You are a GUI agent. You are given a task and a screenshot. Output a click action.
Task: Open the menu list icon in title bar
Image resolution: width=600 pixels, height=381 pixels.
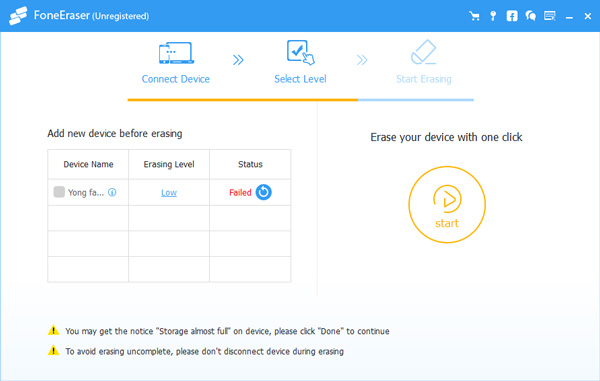click(x=549, y=16)
